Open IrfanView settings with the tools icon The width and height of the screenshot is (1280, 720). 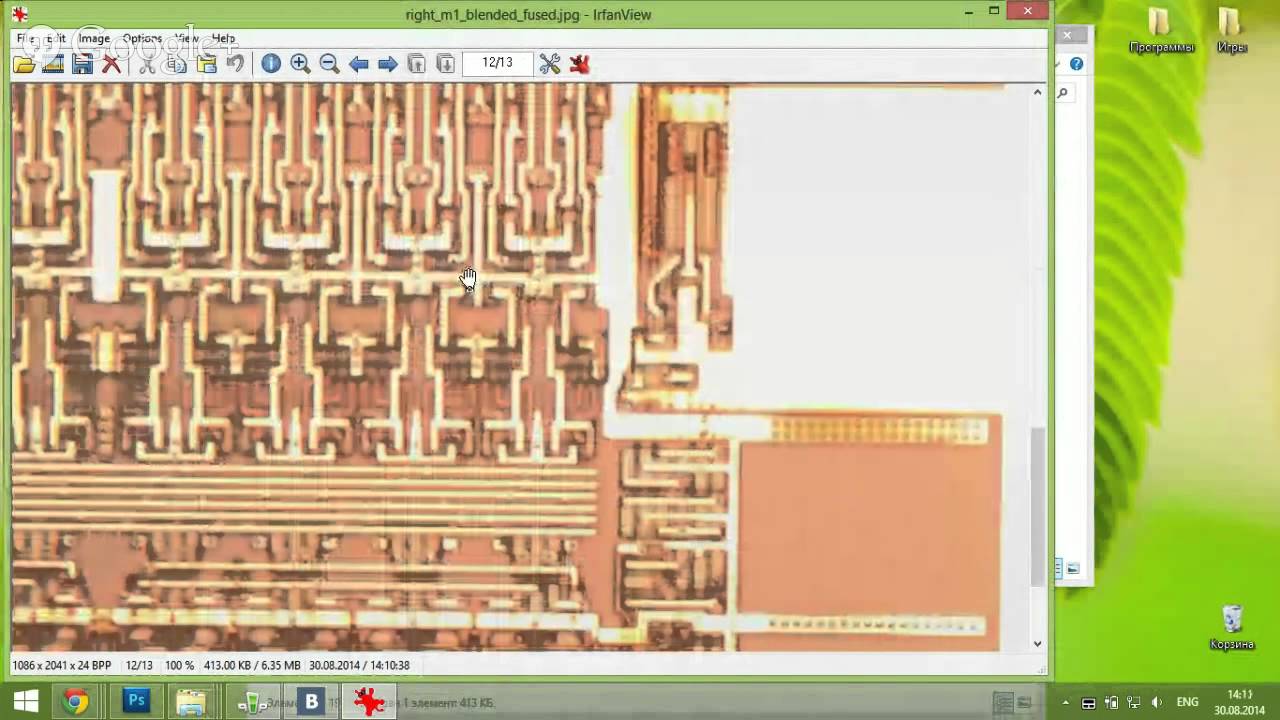tap(550, 64)
